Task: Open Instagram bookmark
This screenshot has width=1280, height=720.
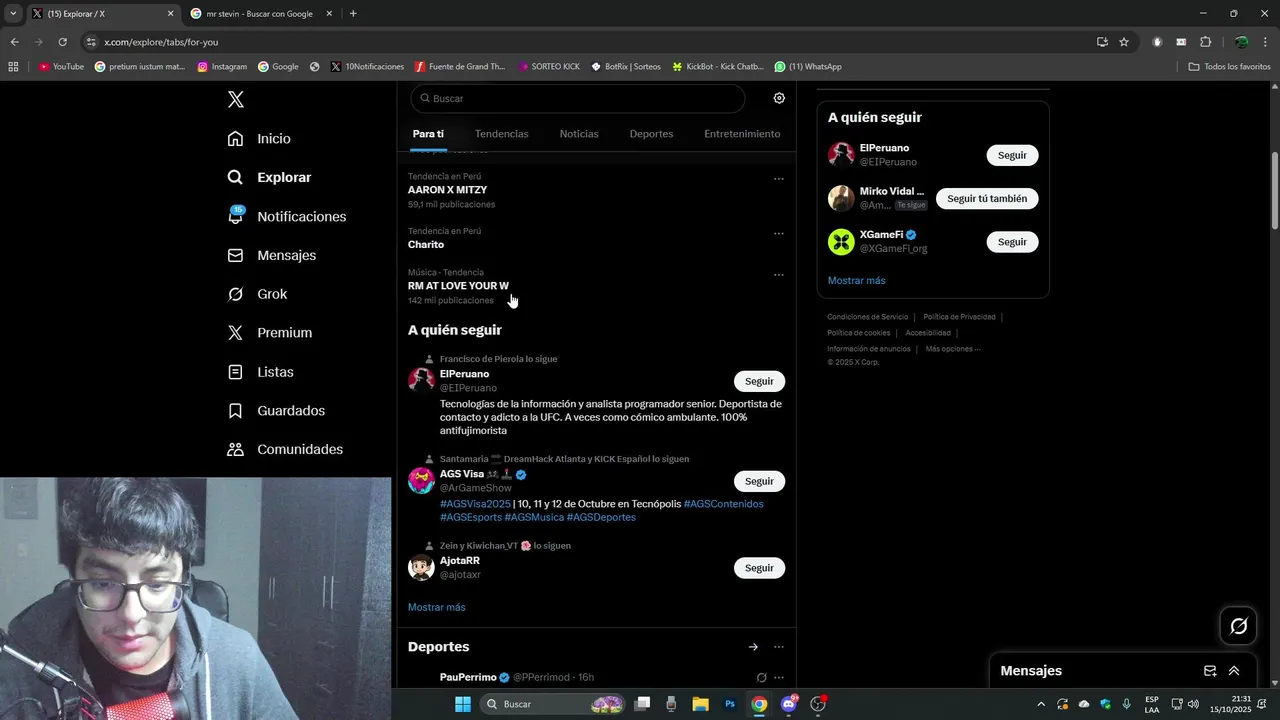Action: tap(222, 67)
